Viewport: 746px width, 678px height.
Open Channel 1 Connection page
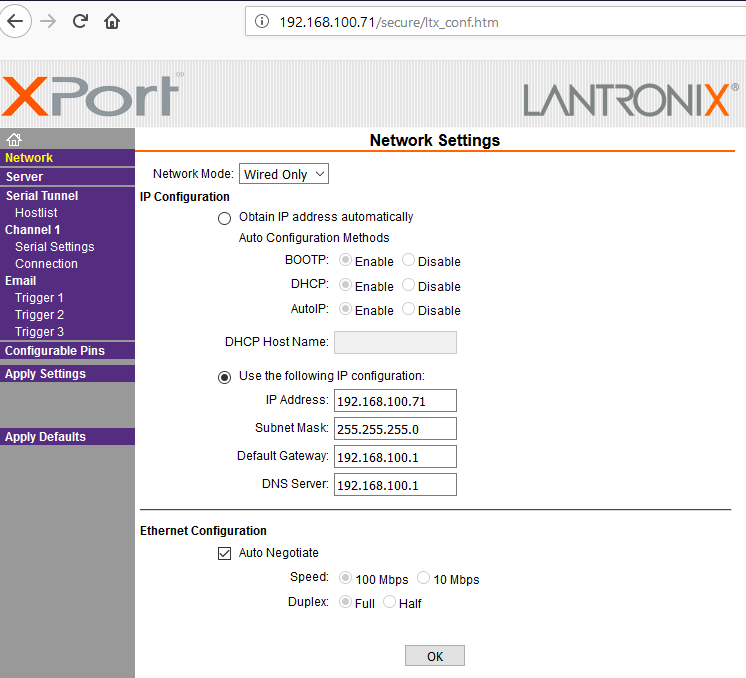point(46,264)
